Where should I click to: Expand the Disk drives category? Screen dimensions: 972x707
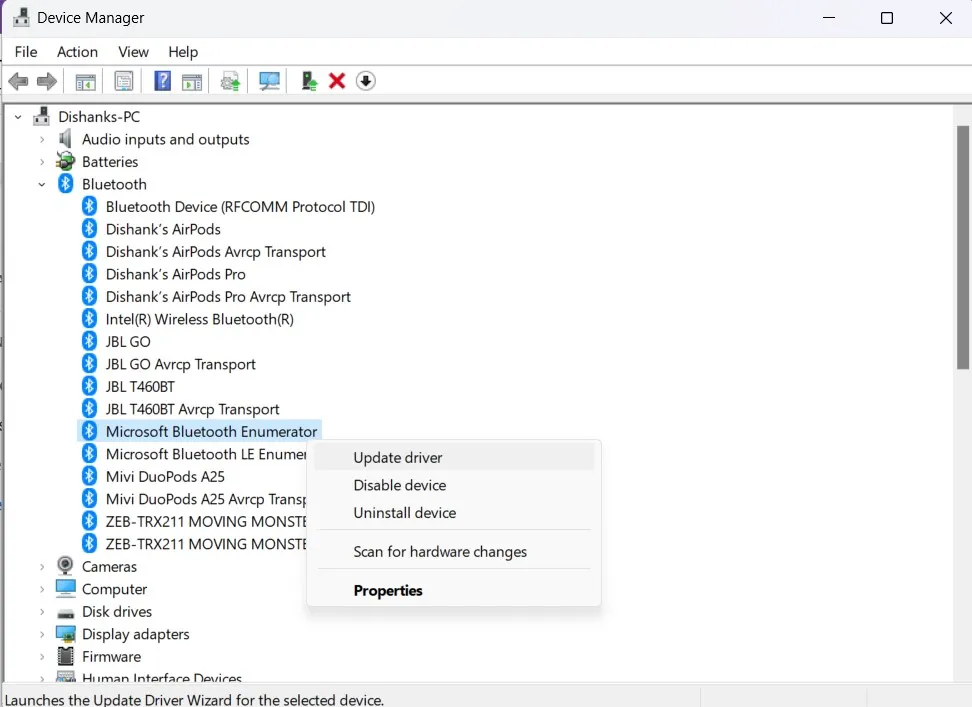click(42, 612)
